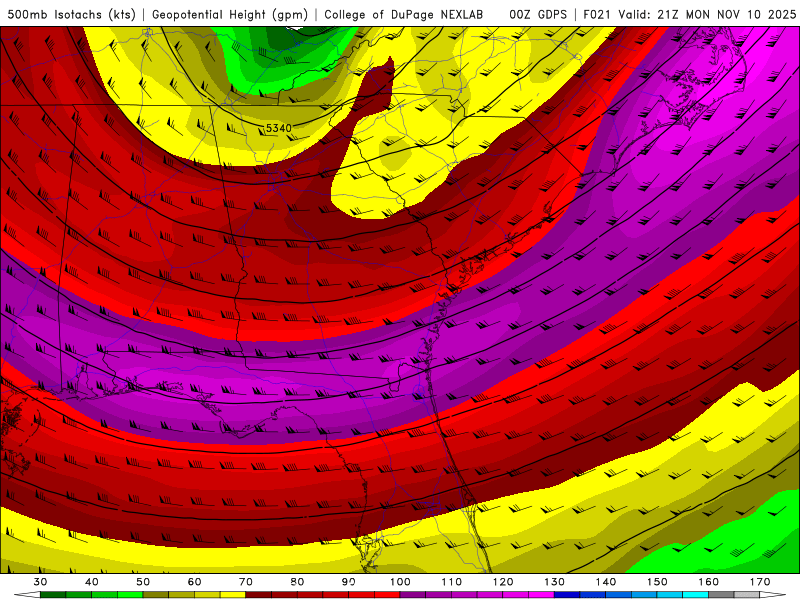Screen dimensions: 800x600
Task: Select the bright magenta swatch left of 130
Action: 541,595
